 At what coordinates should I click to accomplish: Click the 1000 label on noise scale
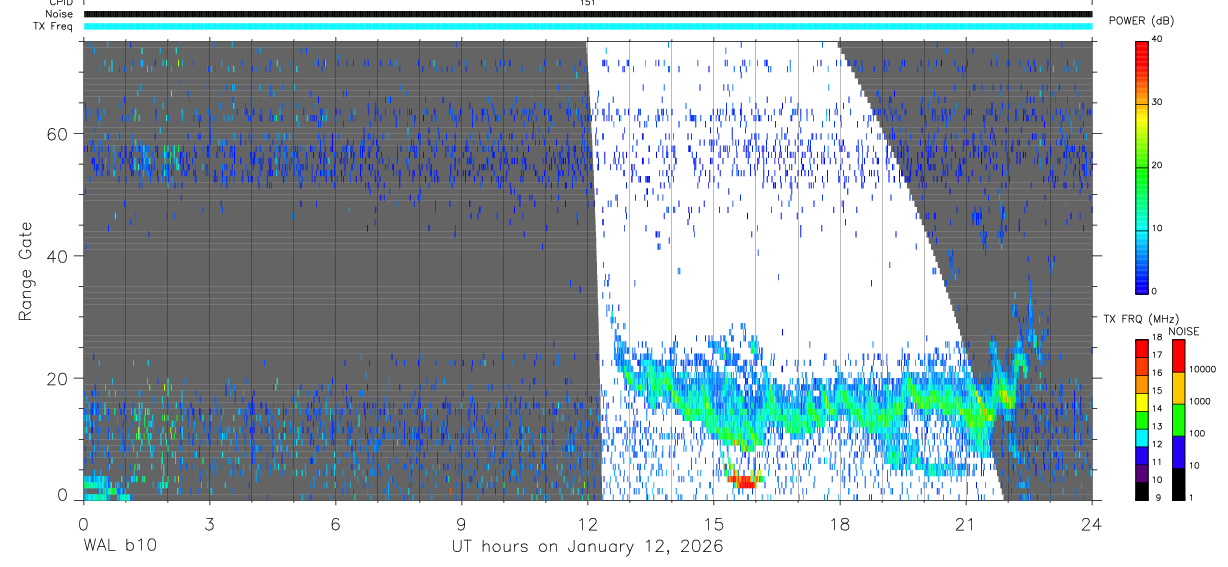pos(1200,402)
